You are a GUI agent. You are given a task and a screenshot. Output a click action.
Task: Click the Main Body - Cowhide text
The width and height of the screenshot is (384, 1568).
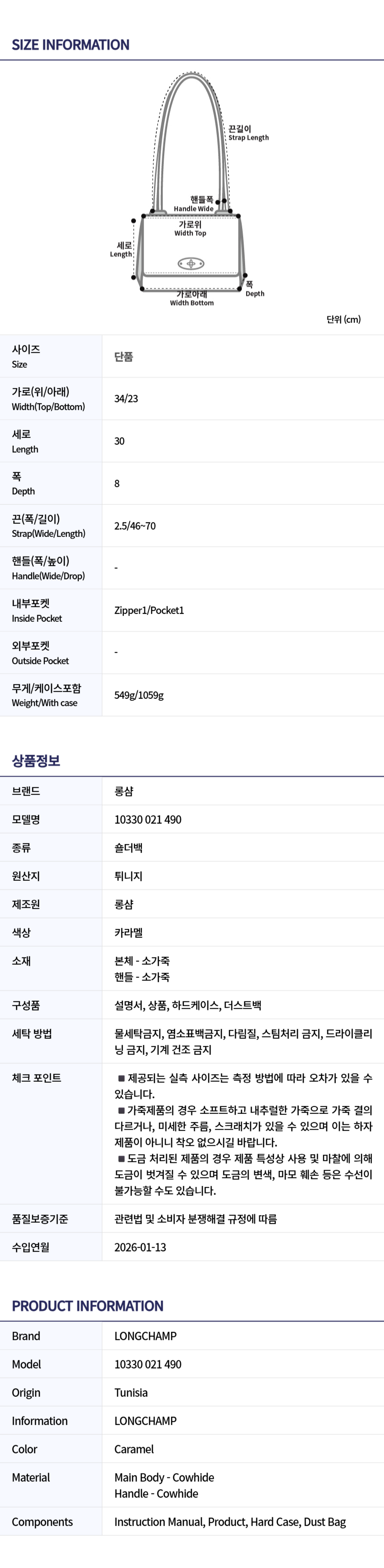[x=164, y=1477]
